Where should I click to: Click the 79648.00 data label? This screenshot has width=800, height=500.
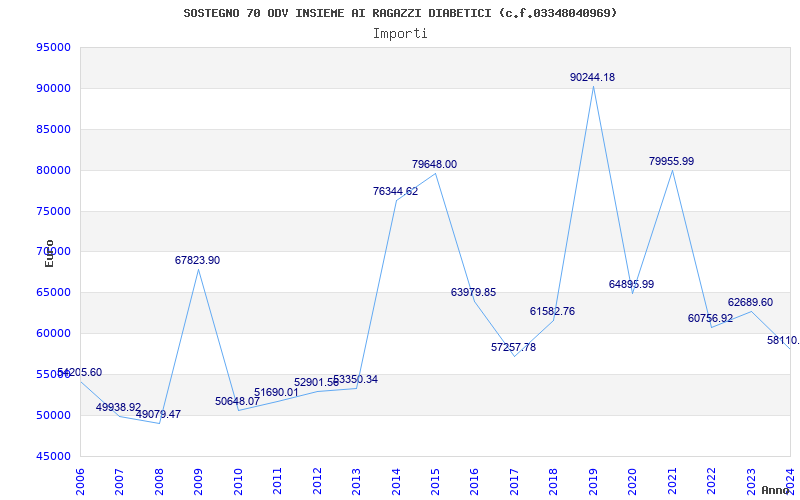tap(435, 164)
